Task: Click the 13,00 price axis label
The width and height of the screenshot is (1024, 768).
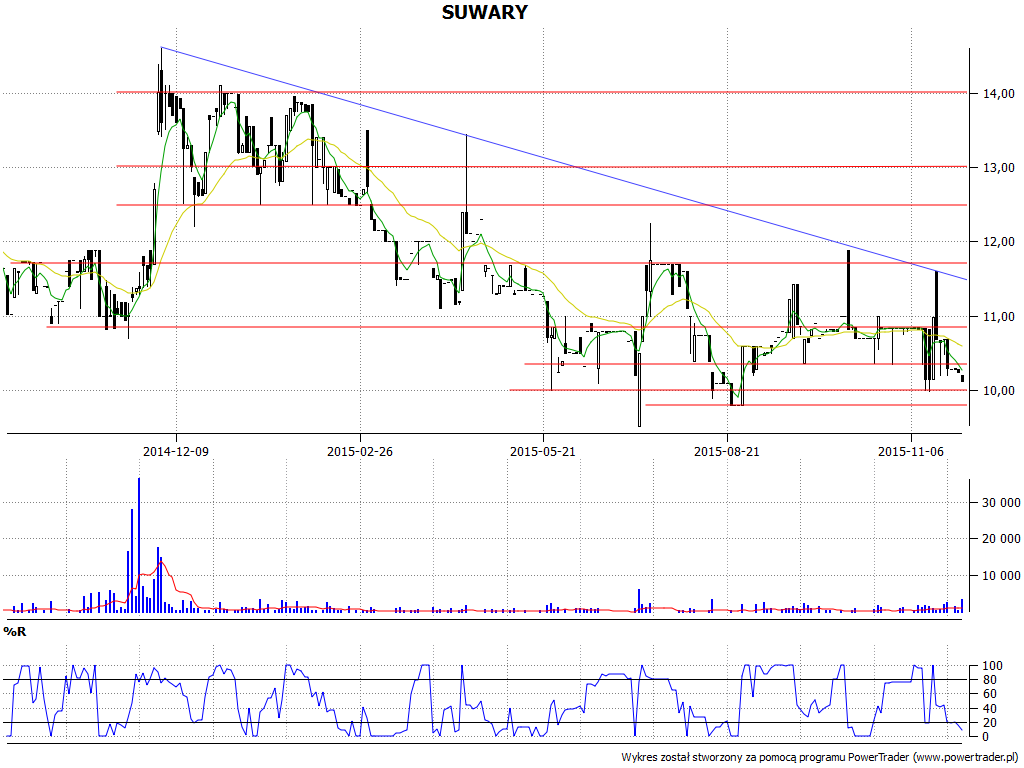Action: (999, 168)
